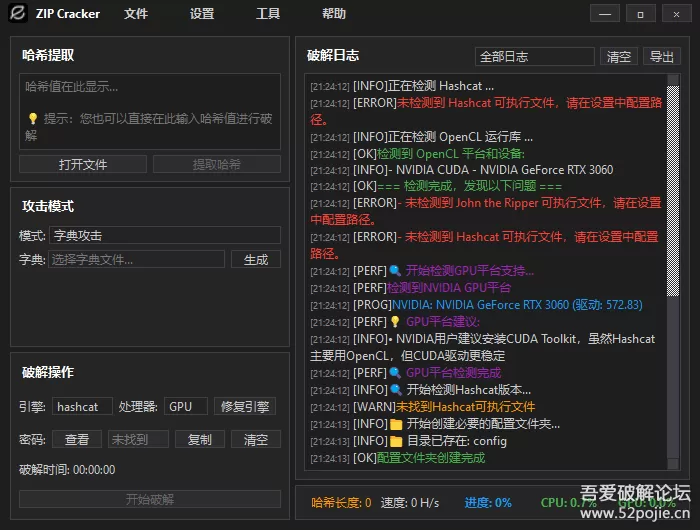Viewport: 700px width, 530px height.
Task: Expand the 全部日志 log filter dropdown
Action: click(x=534, y=56)
